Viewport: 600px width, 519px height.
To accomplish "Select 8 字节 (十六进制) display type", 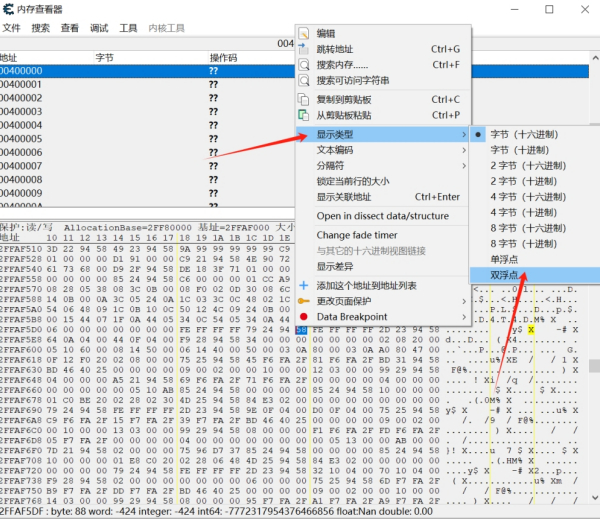I will (x=528, y=228).
